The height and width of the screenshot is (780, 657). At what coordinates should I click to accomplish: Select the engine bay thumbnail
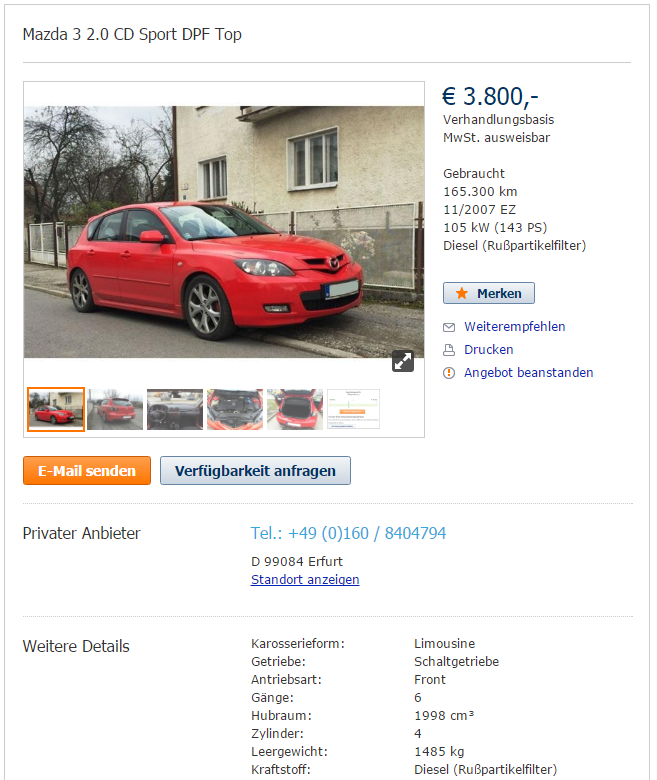[235, 409]
